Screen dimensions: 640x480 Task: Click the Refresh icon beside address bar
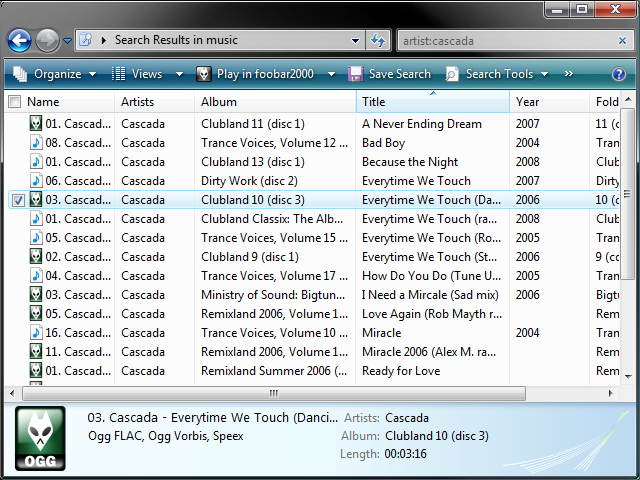click(378, 40)
